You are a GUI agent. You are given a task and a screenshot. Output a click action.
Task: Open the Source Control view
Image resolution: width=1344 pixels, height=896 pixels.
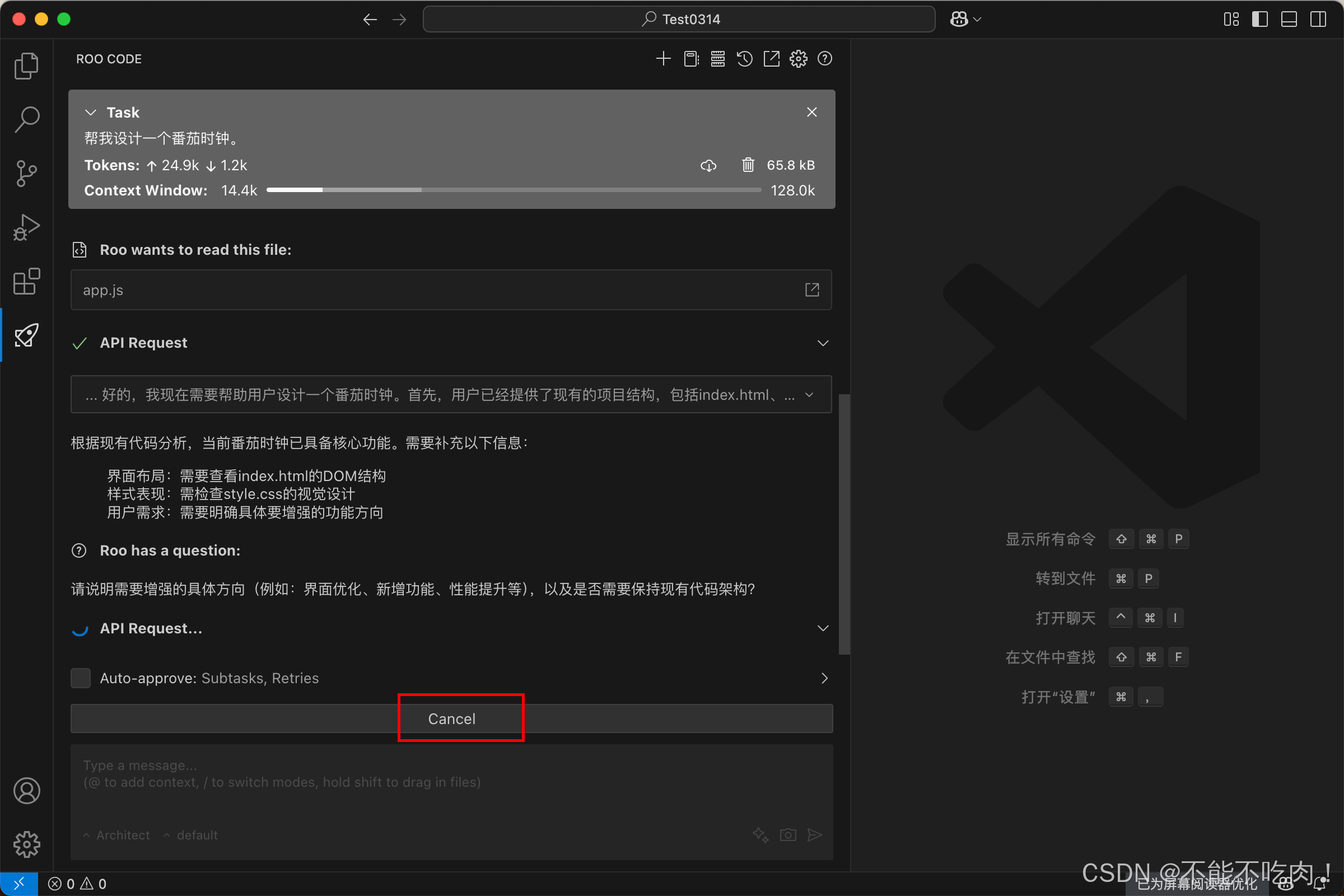26,173
